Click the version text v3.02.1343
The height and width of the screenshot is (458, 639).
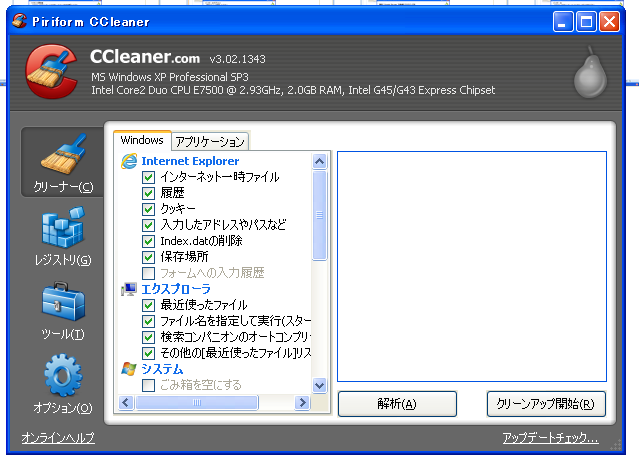tap(238, 59)
